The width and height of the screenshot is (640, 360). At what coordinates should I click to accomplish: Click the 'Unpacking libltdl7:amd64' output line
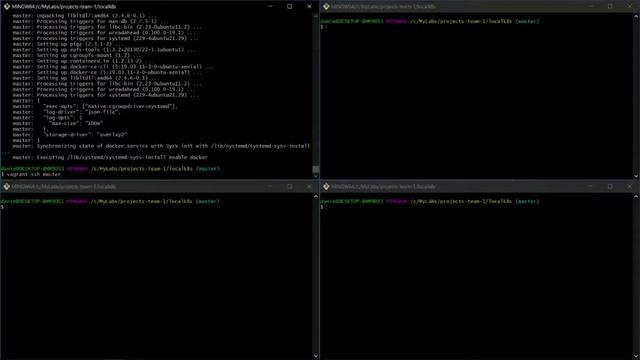pyautogui.click(x=84, y=16)
